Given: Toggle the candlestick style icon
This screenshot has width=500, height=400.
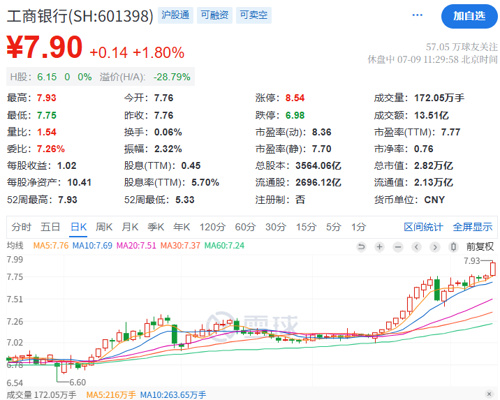Looking at the screenshot, I should 453,247.
